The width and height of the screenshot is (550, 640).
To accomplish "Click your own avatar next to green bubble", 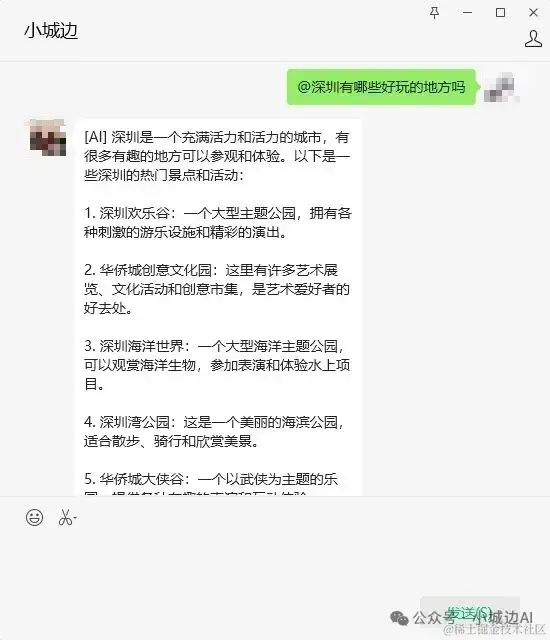I will point(501,87).
